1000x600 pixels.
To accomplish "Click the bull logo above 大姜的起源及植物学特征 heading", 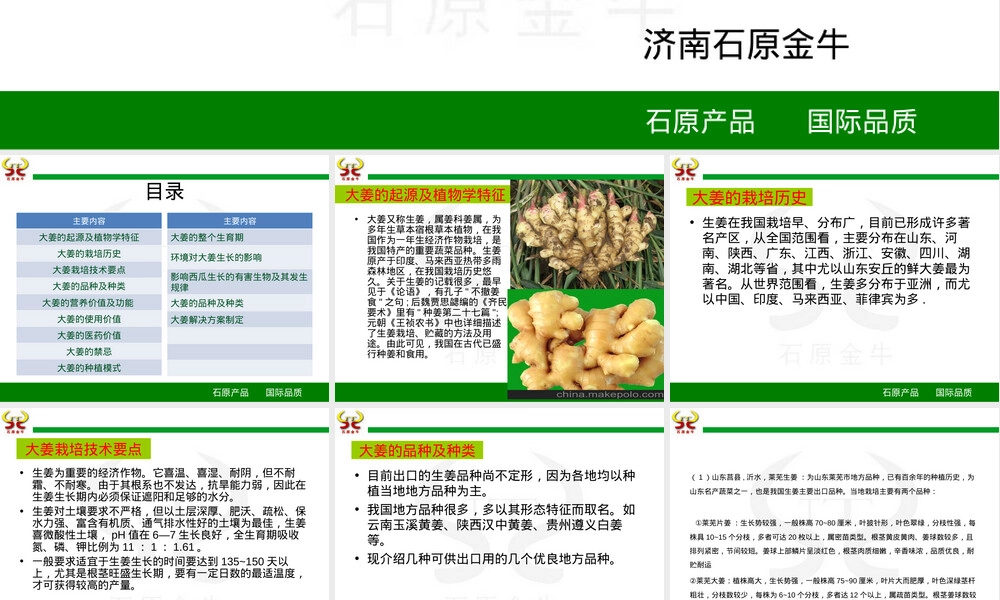I will click(350, 169).
